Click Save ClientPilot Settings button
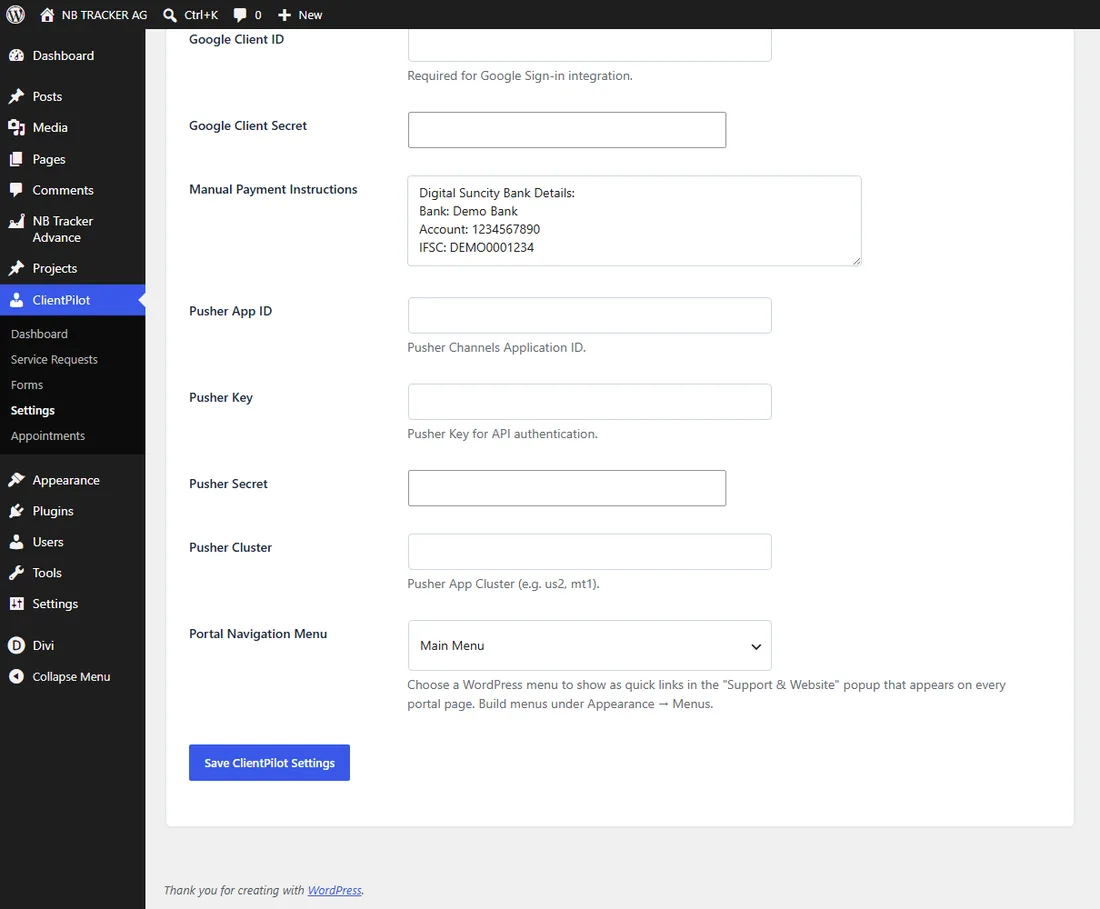The image size is (1100, 909). pyautogui.click(x=269, y=762)
